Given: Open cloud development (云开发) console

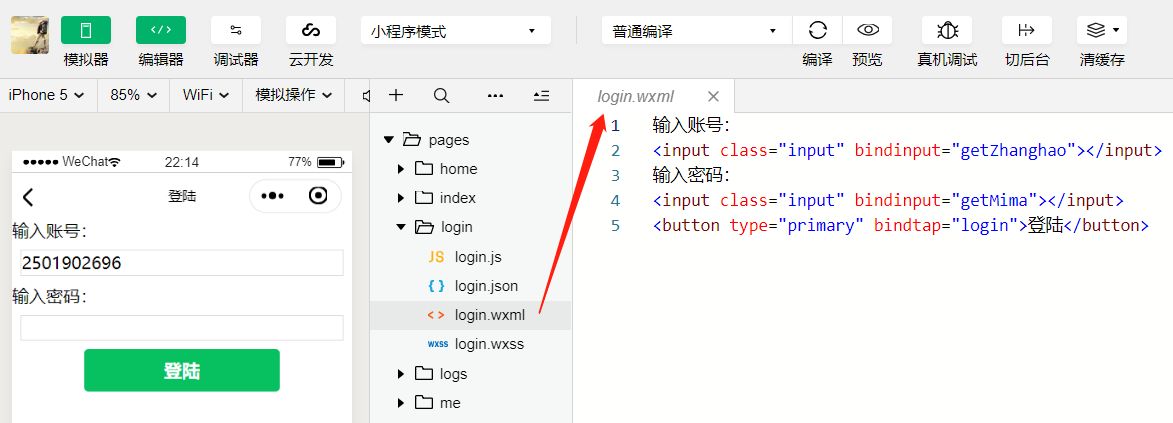Looking at the screenshot, I should [310, 31].
